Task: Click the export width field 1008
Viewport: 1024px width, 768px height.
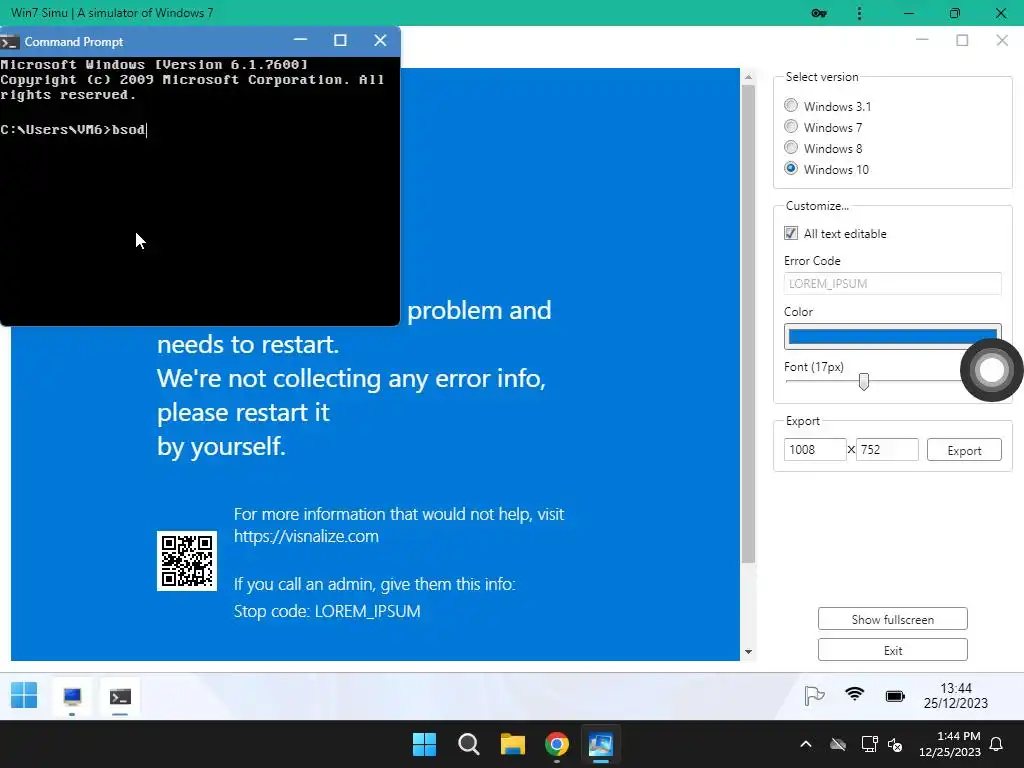Action: pyautogui.click(x=814, y=449)
